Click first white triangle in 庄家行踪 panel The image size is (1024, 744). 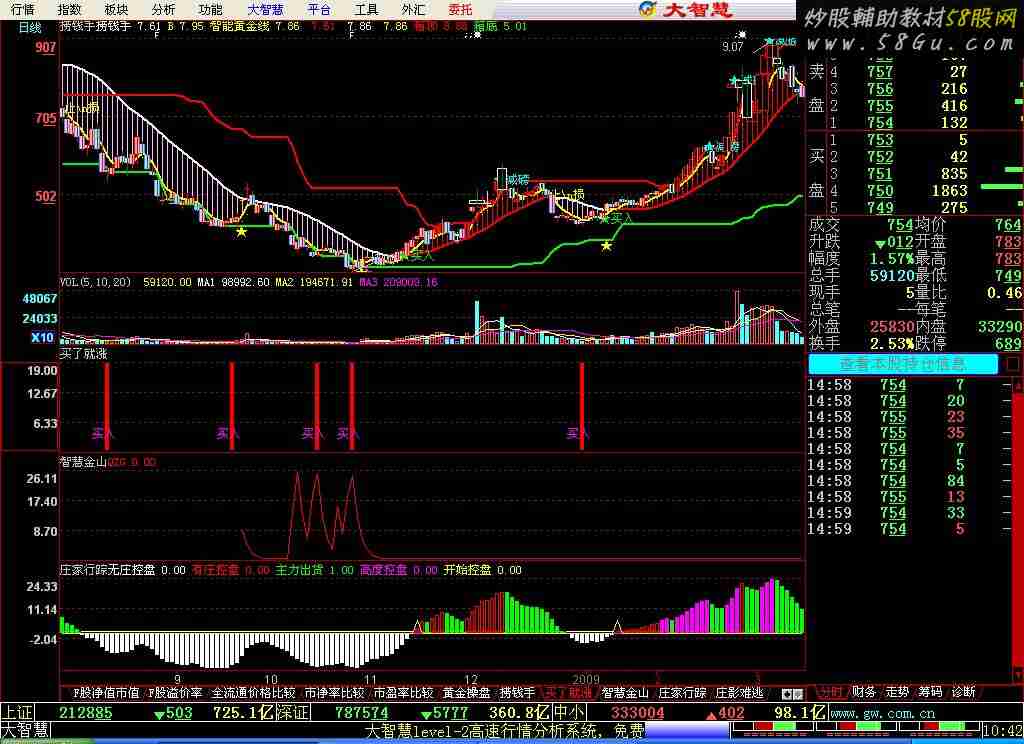point(417,627)
